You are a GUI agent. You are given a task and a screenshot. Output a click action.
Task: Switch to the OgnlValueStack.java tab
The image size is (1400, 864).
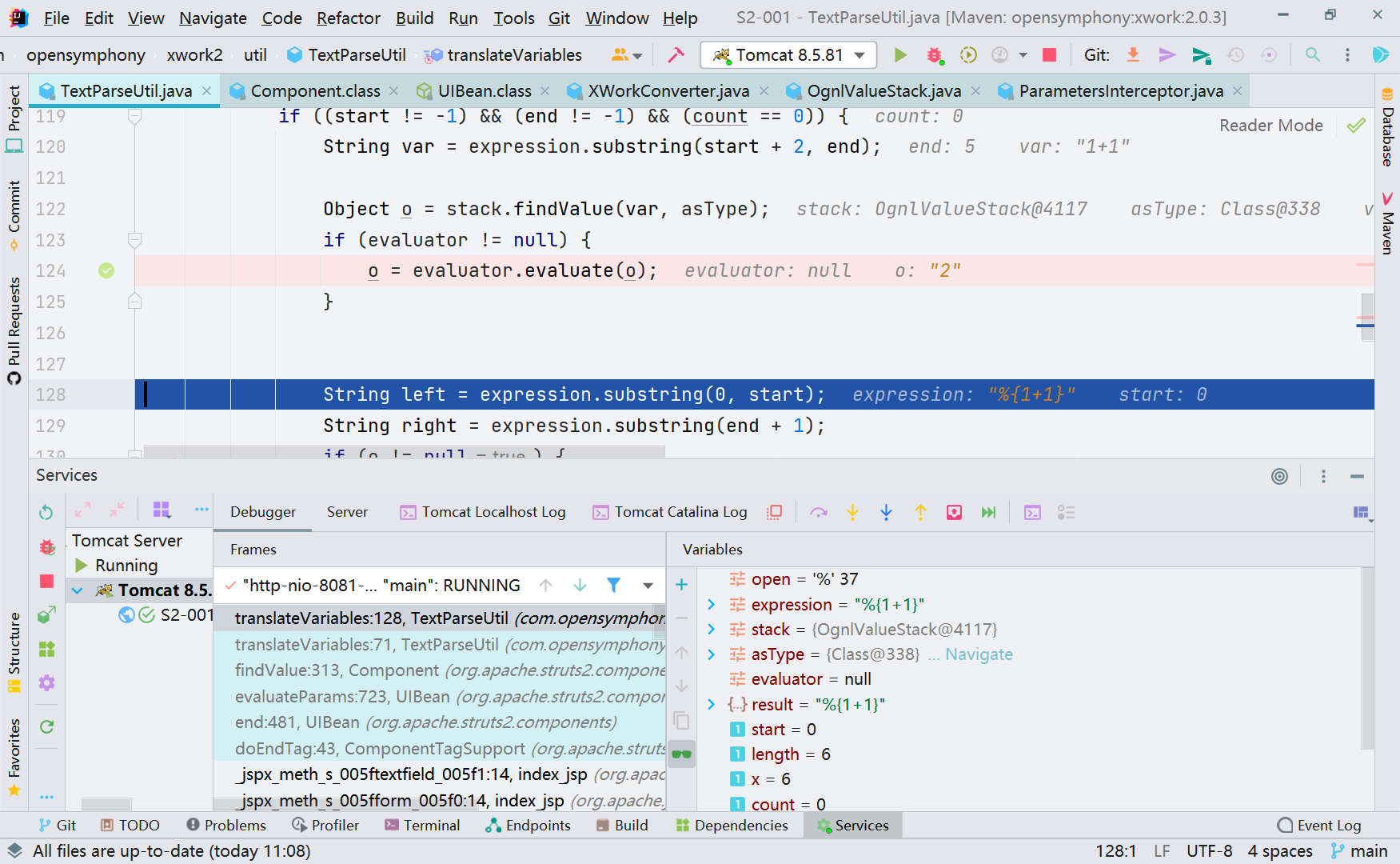(883, 91)
